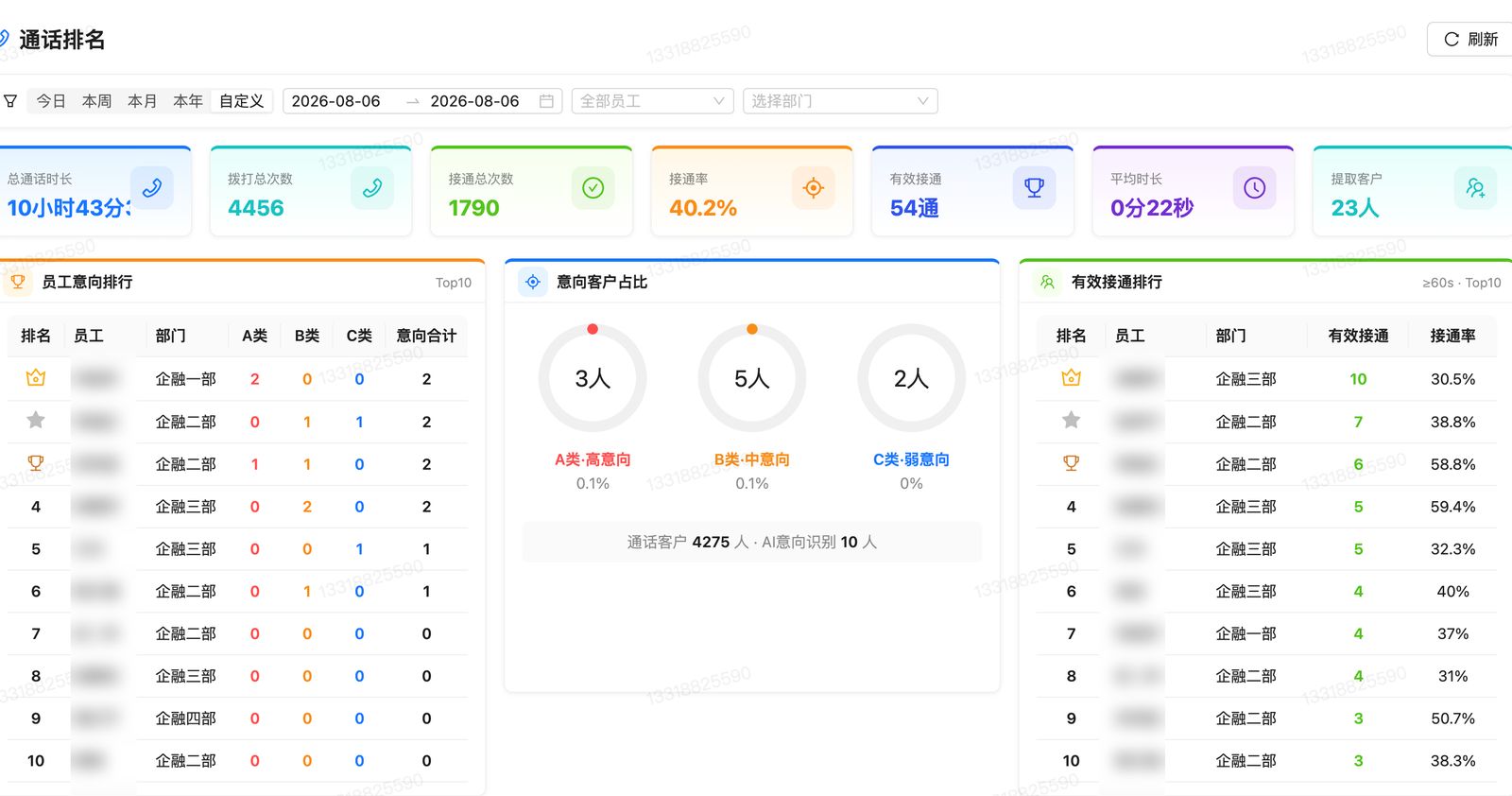Image resolution: width=1512 pixels, height=796 pixels.
Task: Edit the start date 2026-08-06 field
Action: pos(336,101)
